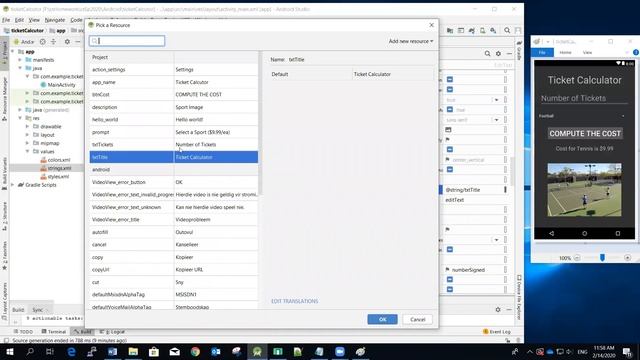Viewport: 640px width, 360px height.
Task: Open the View menu in Android Studio
Action: (34, 20)
